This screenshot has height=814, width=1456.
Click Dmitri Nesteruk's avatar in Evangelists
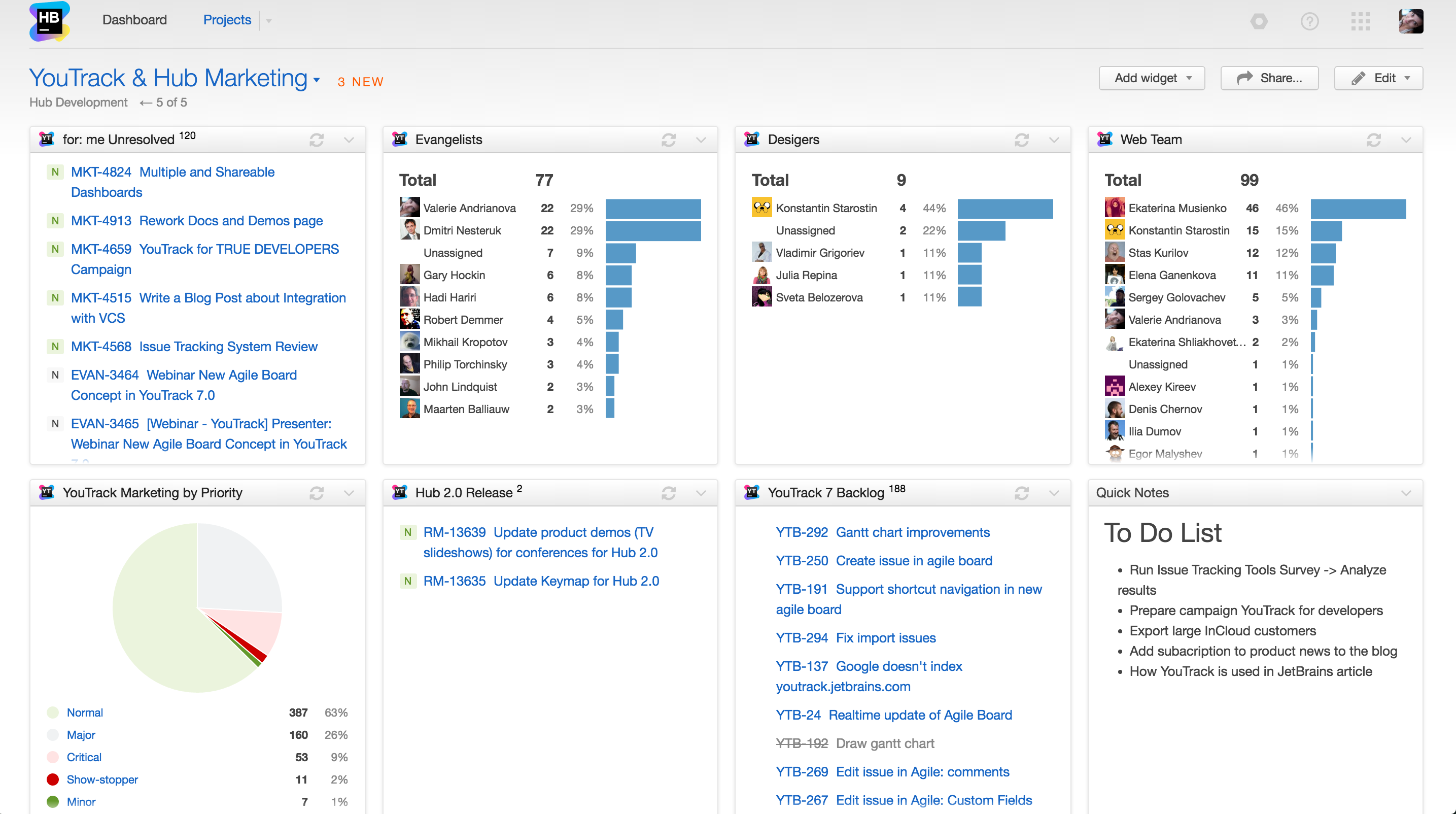(x=409, y=230)
